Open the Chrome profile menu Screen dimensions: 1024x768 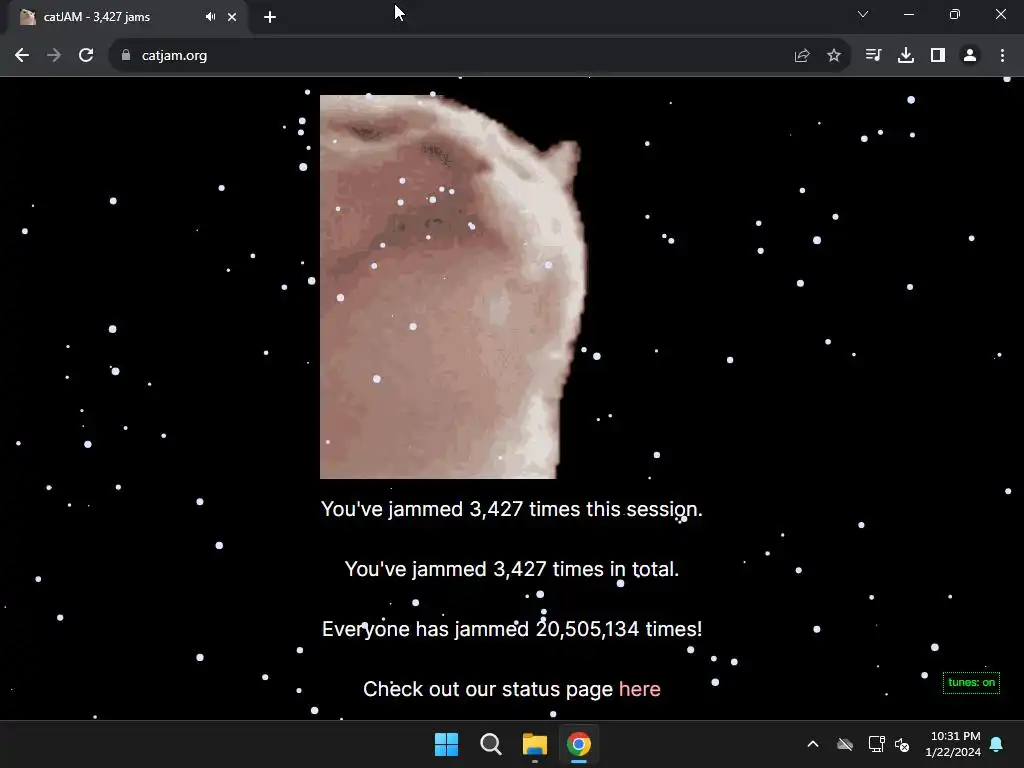970,56
